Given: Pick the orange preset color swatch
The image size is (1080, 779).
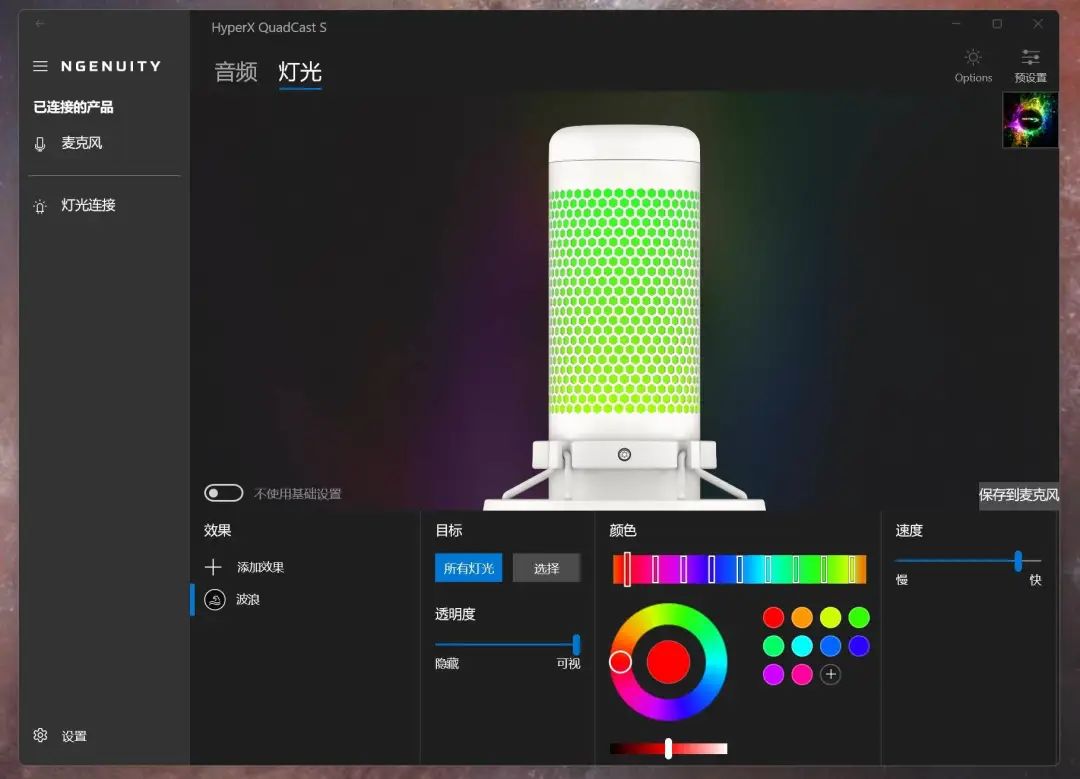Looking at the screenshot, I should pyautogui.click(x=802, y=617).
